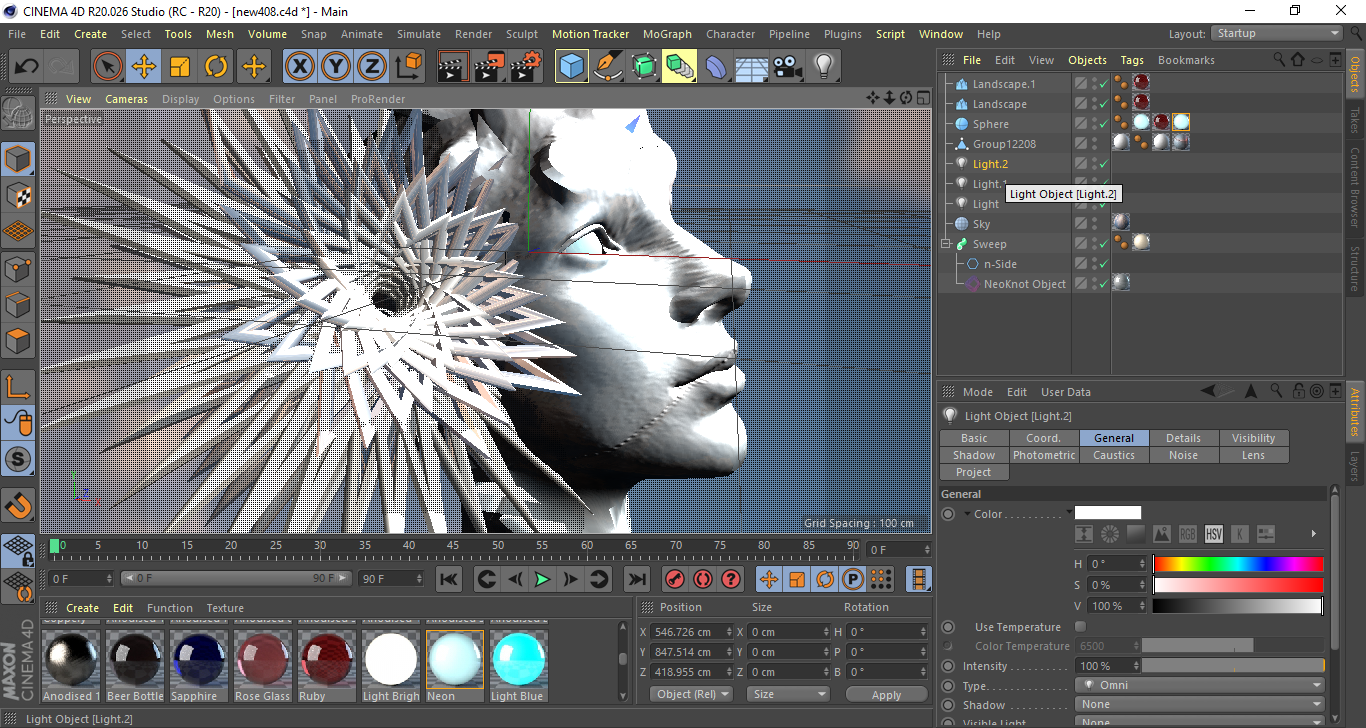Collapse the Sweep object hierarchy
Screen dimensions: 1366x728
click(x=946, y=244)
